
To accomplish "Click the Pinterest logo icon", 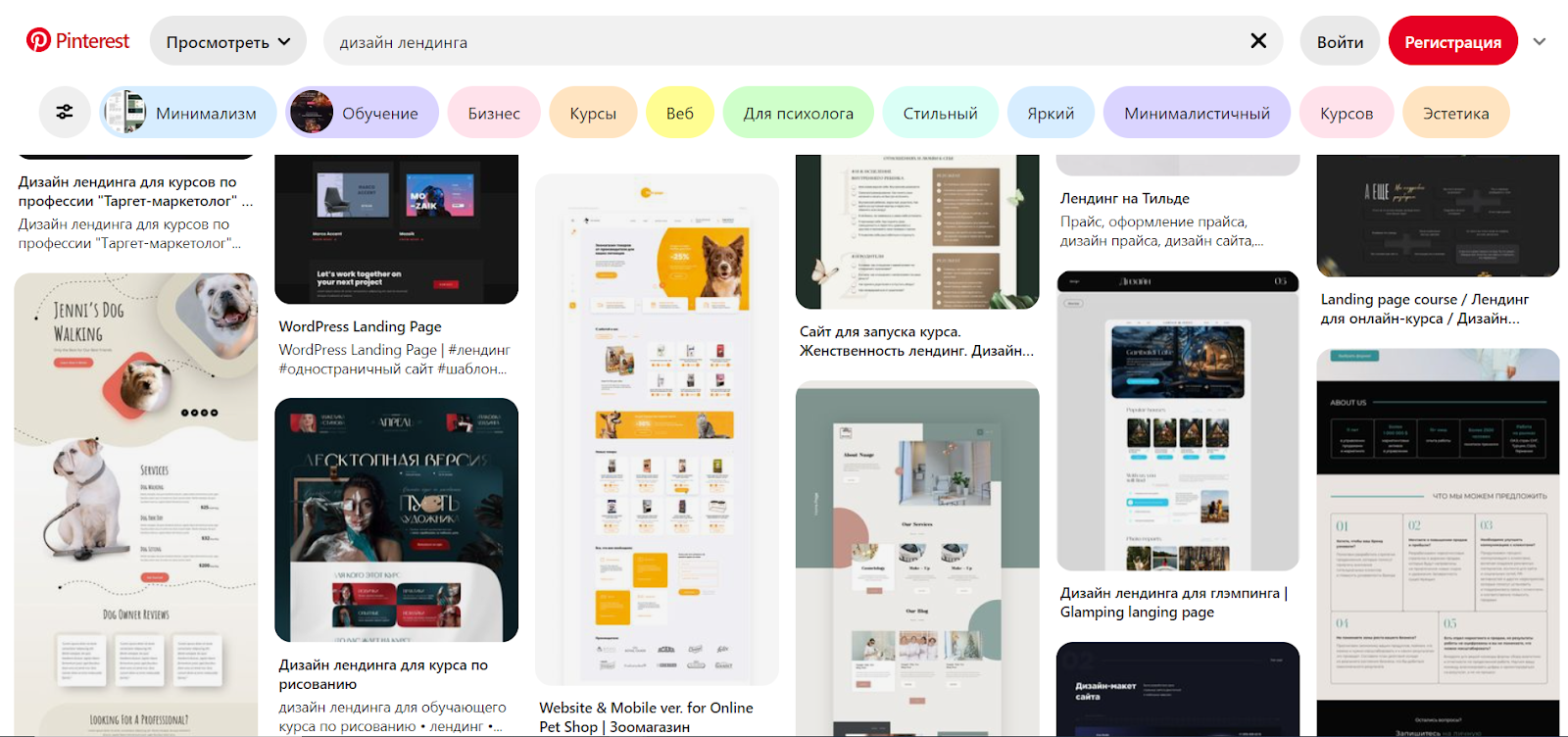I will pyautogui.click(x=39, y=40).
